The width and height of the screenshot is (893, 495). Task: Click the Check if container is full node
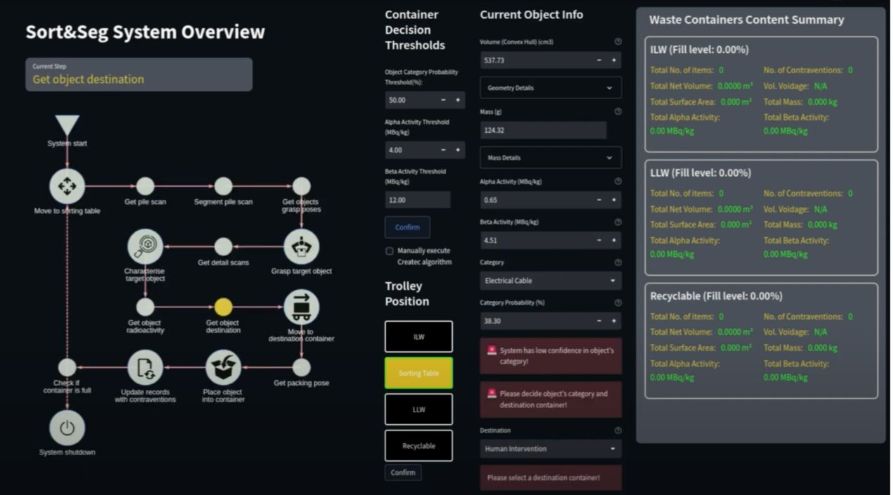coord(67,367)
